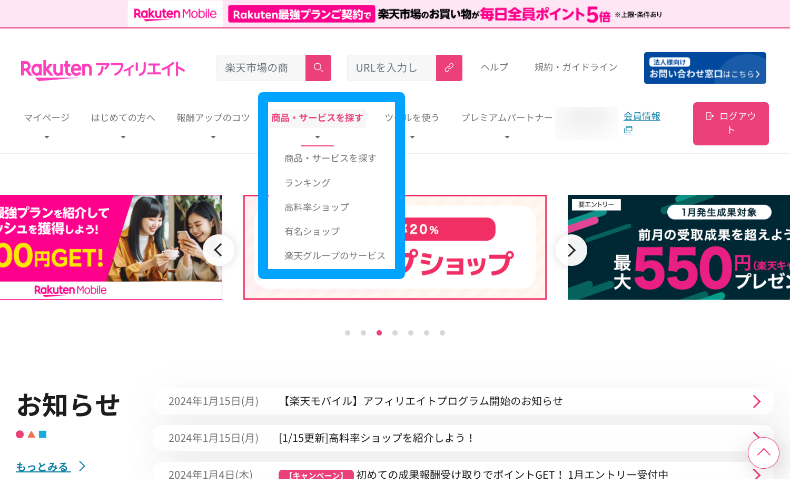Open the プレミアムパートナー nav item
The width and height of the screenshot is (790, 479).
[507, 118]
